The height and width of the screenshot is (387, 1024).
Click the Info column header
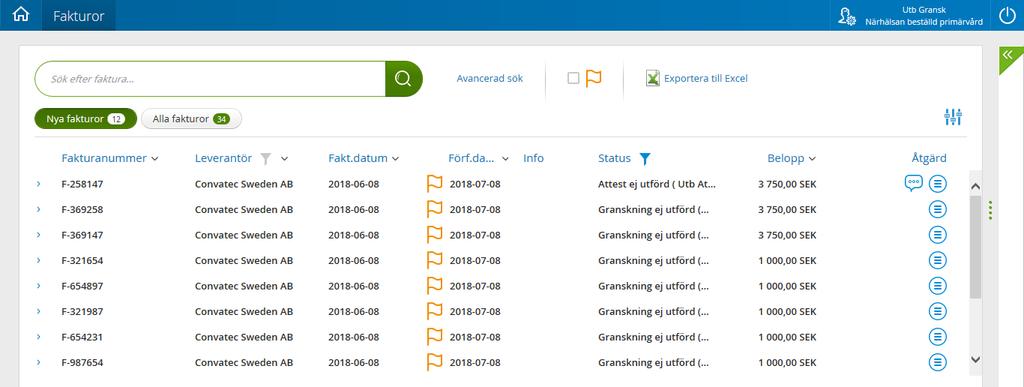coord(534,159)
